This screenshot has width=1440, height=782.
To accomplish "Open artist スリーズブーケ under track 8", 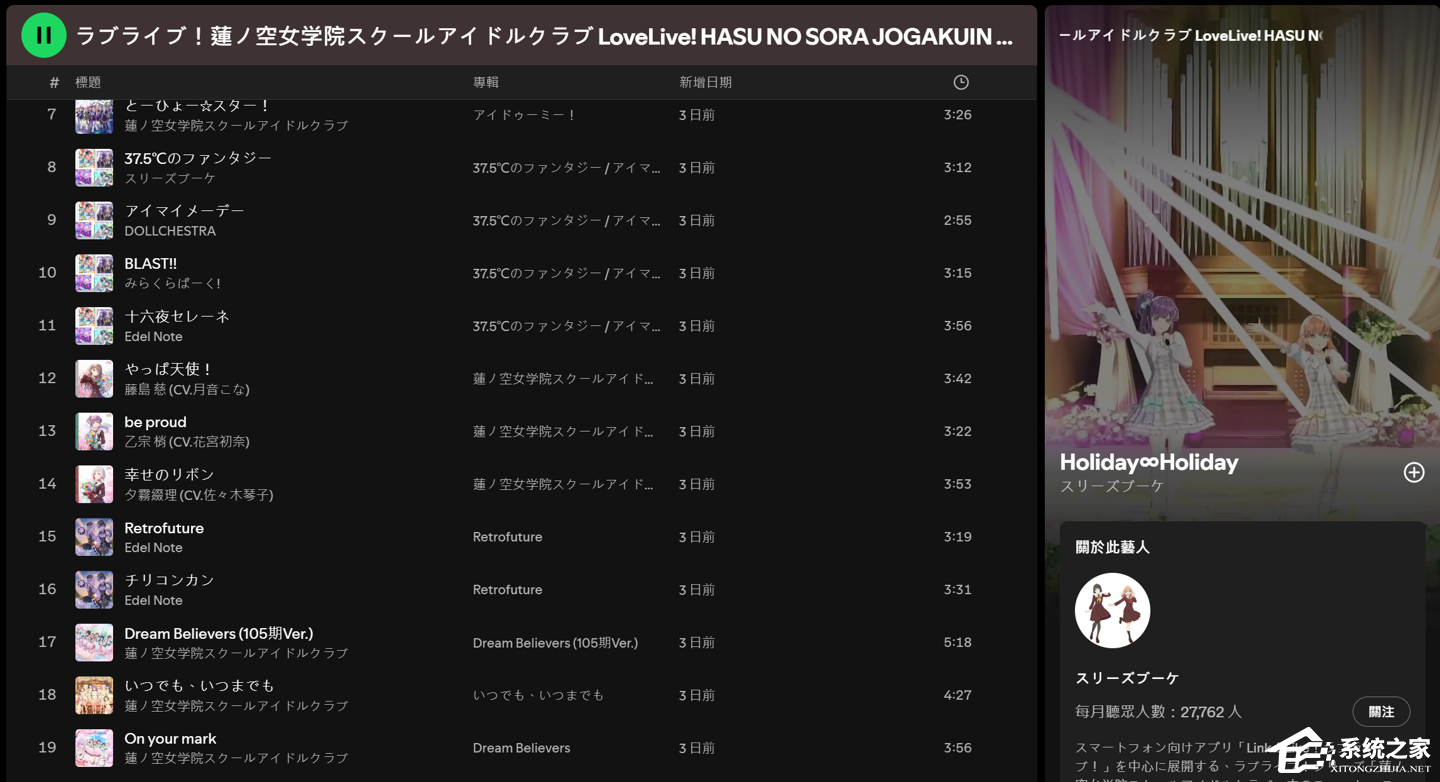I will [170, 178].
